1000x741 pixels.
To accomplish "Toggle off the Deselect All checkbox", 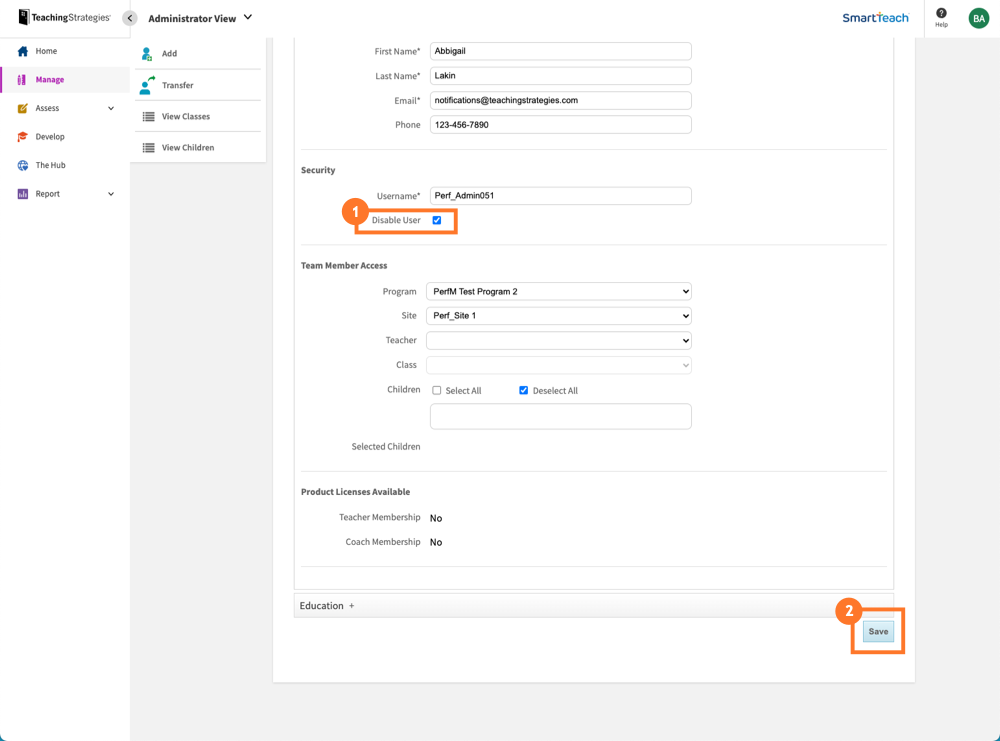I will [523, 390].
